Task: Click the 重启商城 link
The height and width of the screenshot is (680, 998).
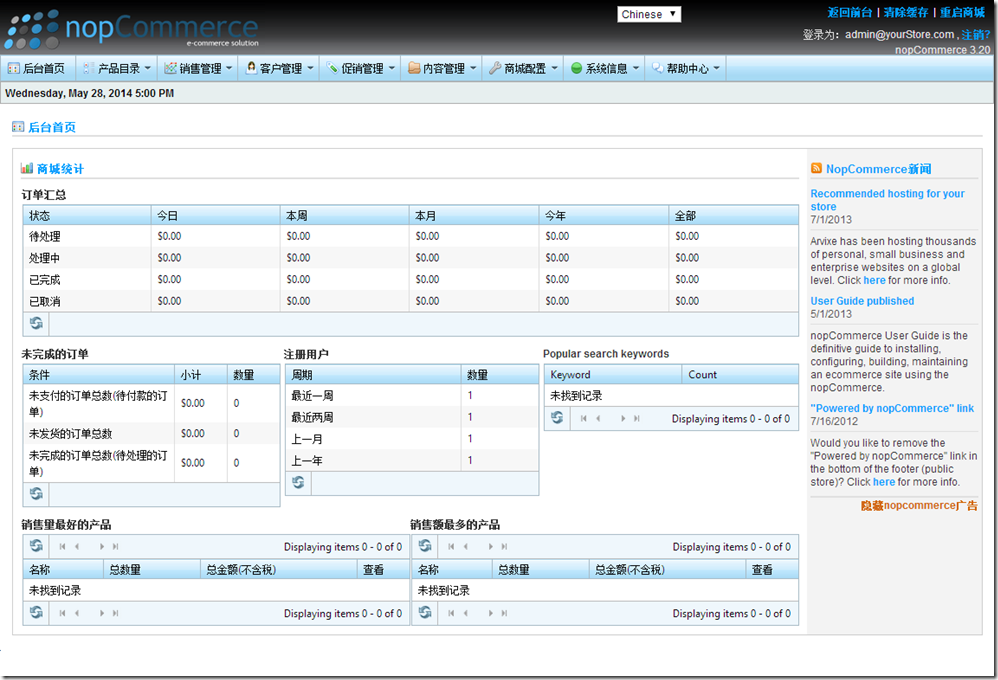Action: 962,13
